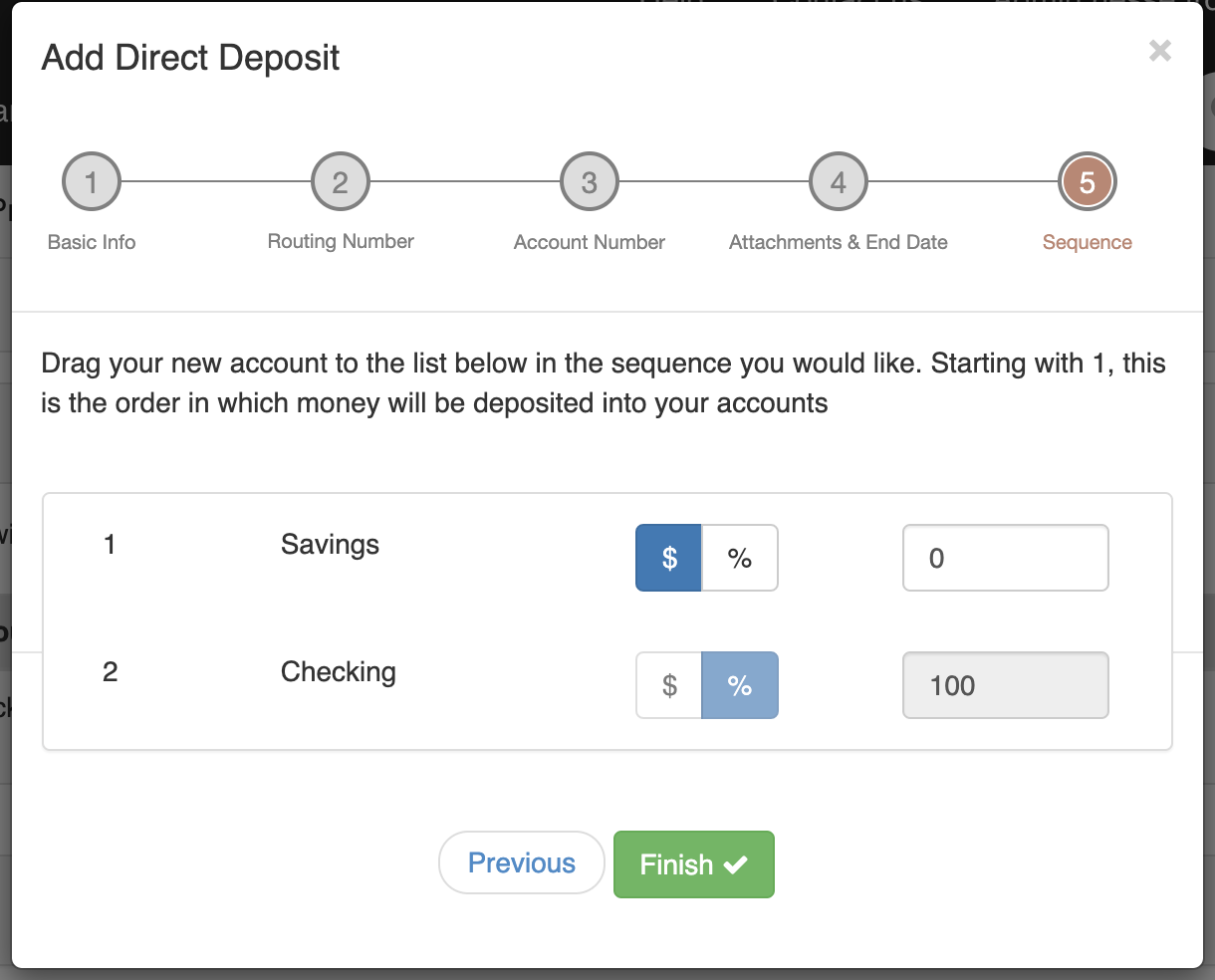Click the Finish button
This screenshot has width=1215, height=980.
coord(693,864)
